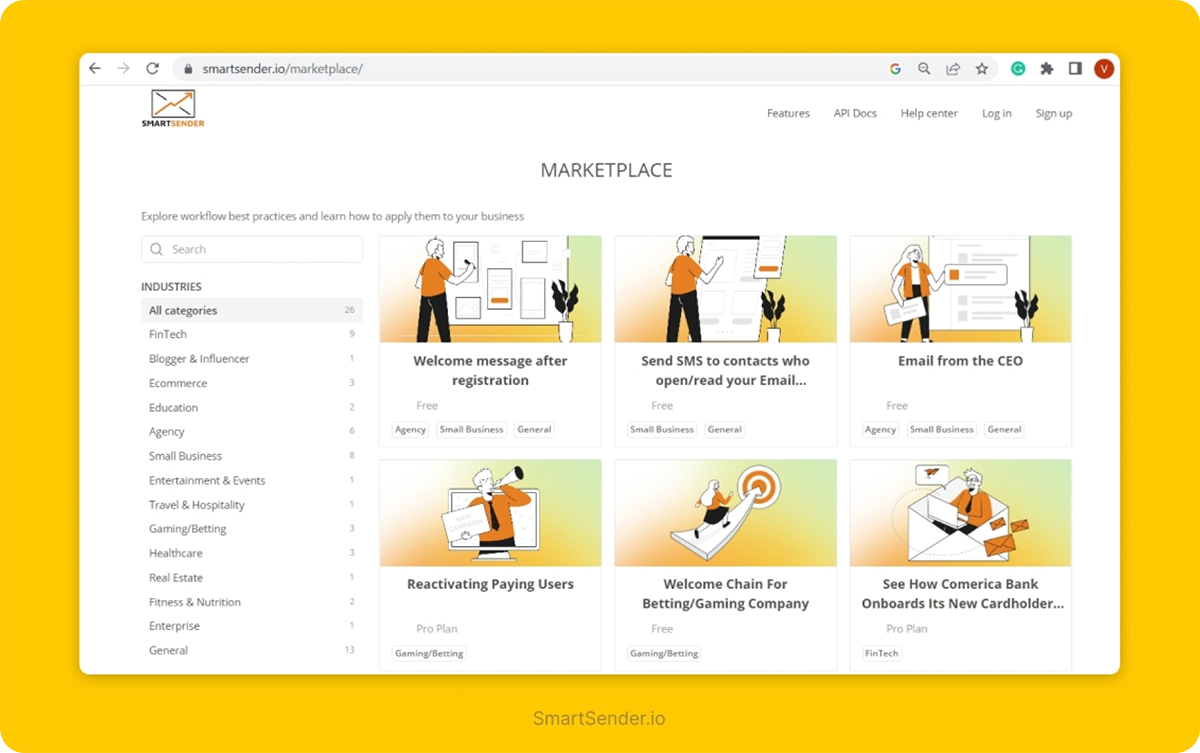Open the Email from the CEO thumbnail
This screenshot has height=753, width=1200.
(960, 290)
